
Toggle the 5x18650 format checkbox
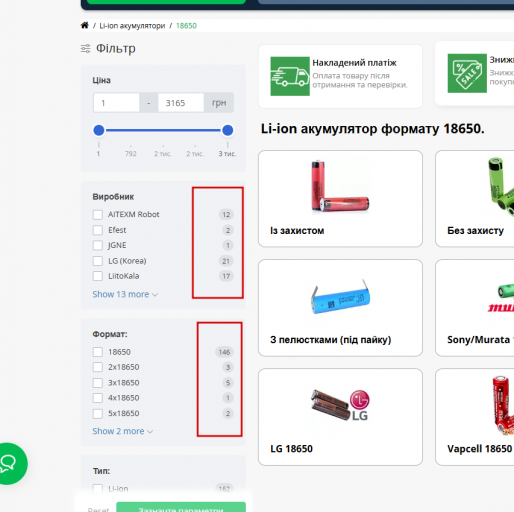coord(98,413)
